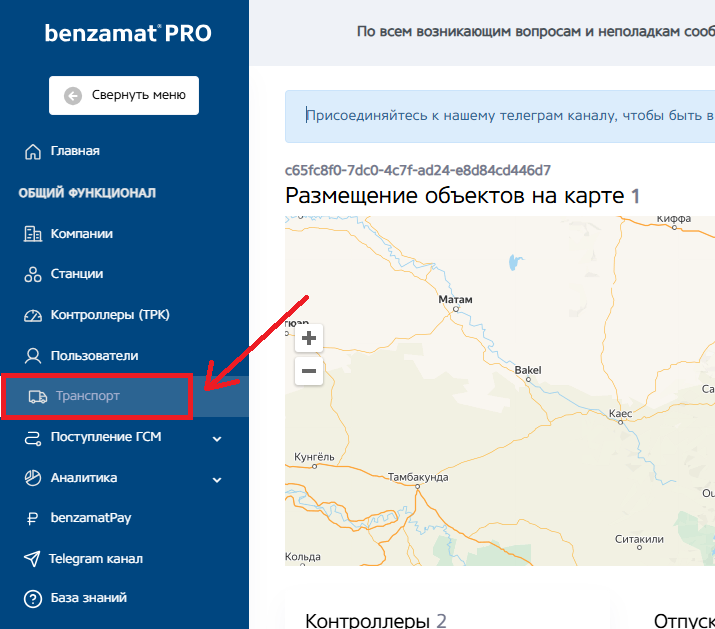Click the По всем возникающим вопросам header text

point(536,31)
